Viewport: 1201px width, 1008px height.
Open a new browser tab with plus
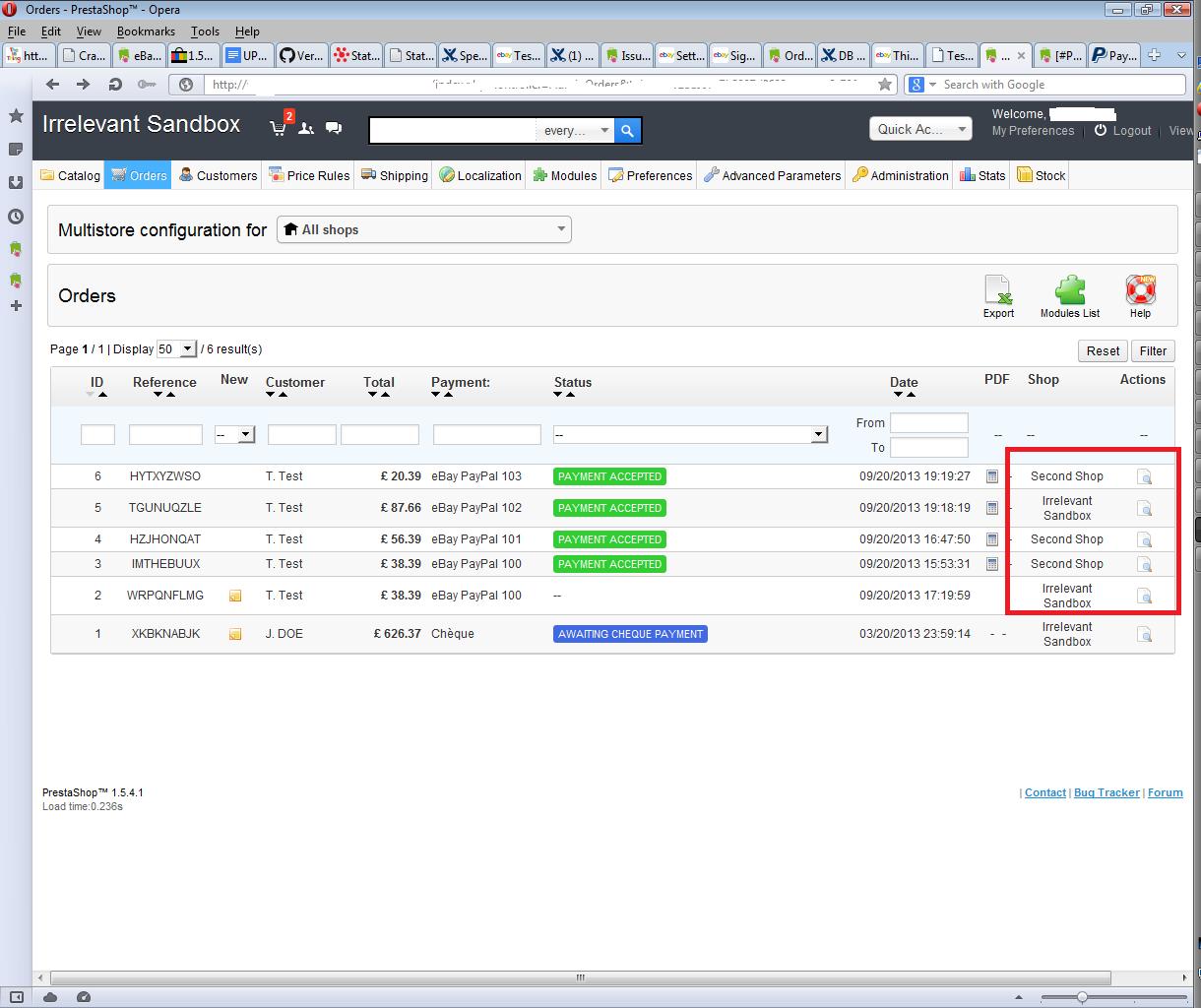click(1155, 55)
